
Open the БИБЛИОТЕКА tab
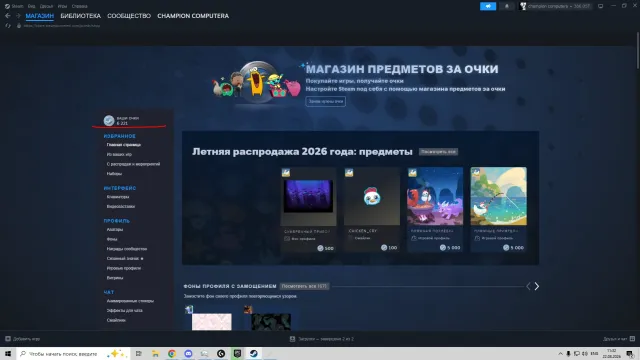[x=80, y=16]
